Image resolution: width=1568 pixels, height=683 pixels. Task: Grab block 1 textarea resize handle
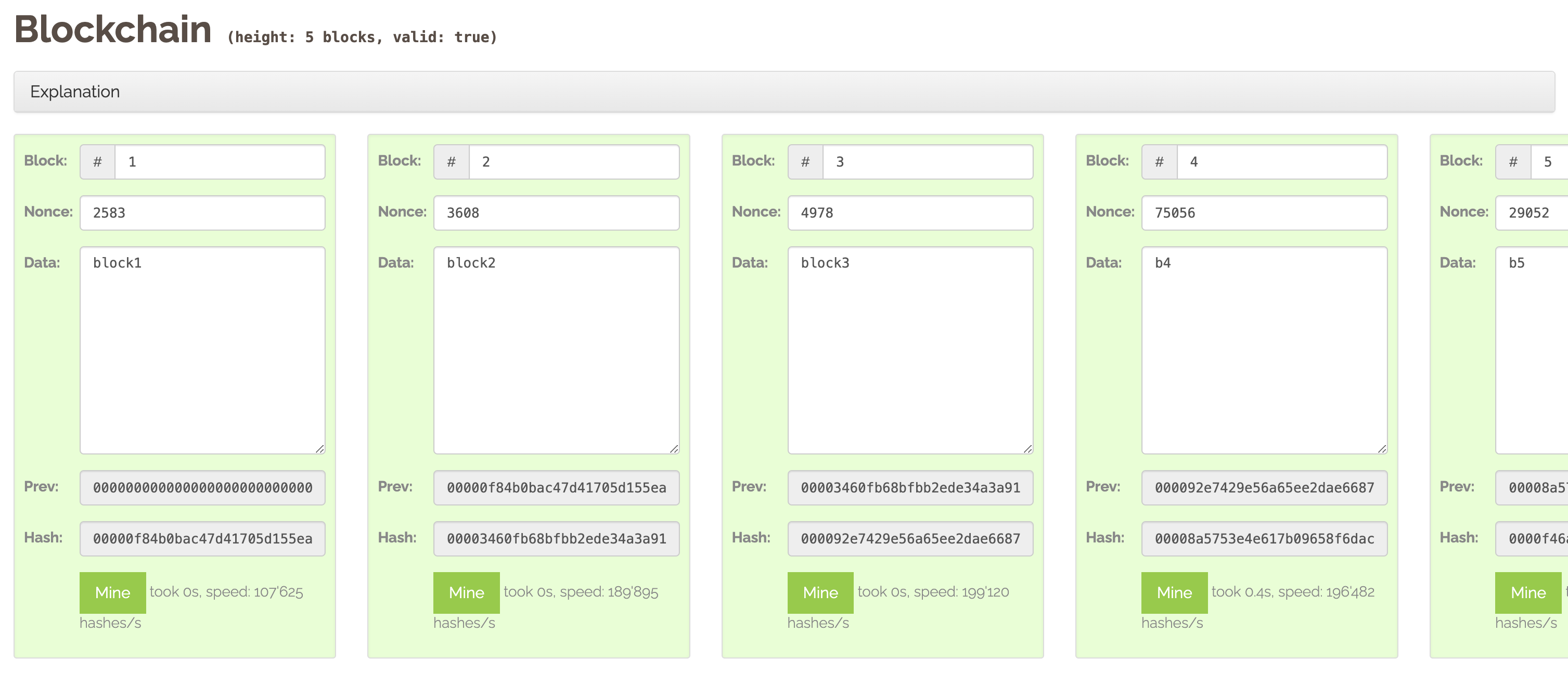point(319,448)
